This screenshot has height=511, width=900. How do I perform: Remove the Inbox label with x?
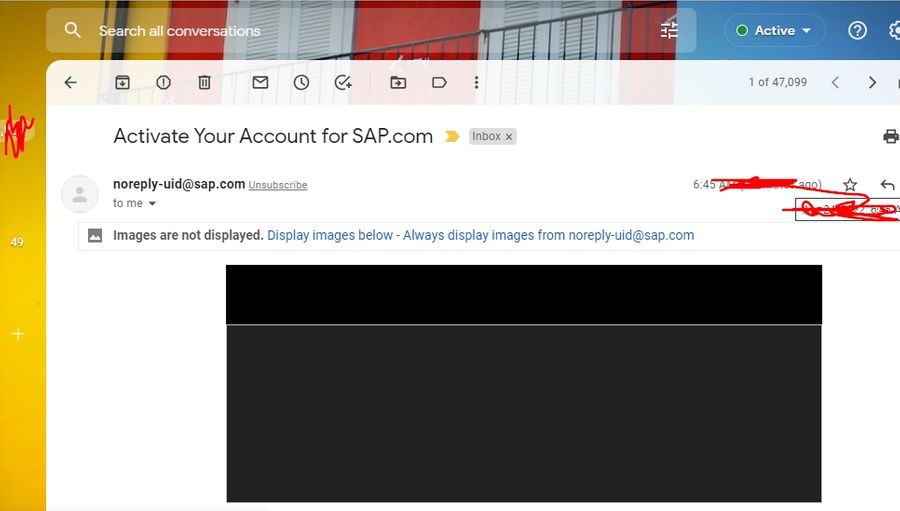pos(509,137)
